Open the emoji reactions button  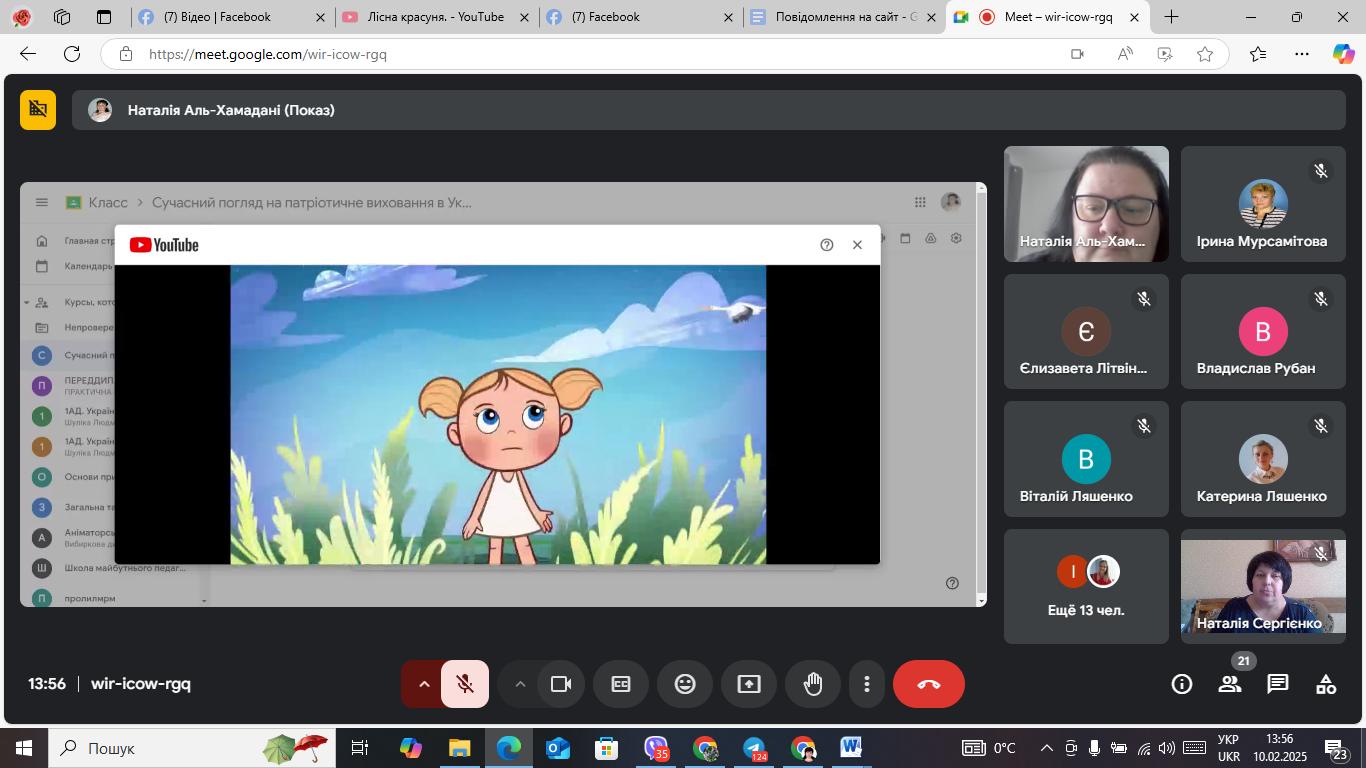tap(685, 684)
